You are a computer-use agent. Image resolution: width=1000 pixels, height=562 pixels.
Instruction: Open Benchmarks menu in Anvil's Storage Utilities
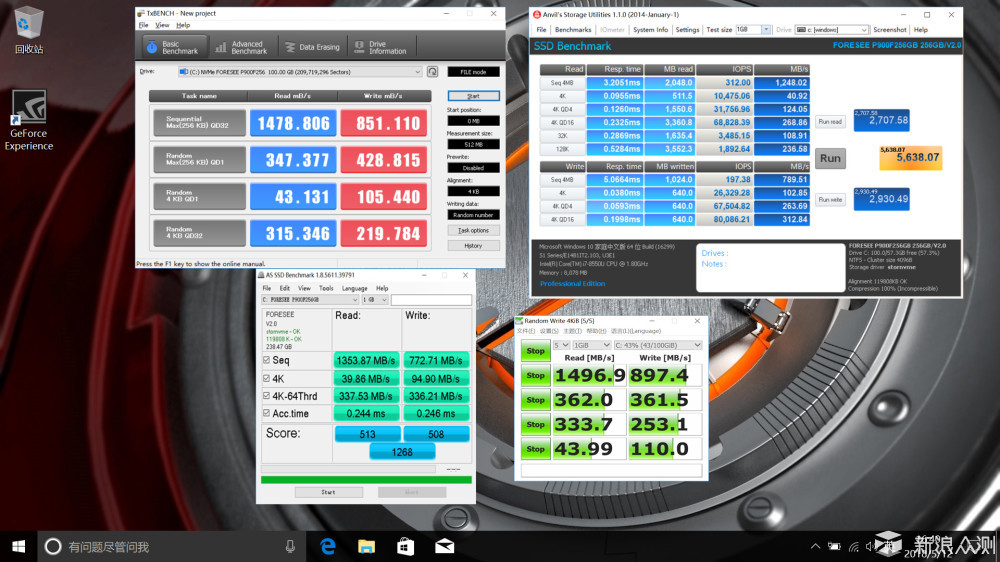pyautogui.click(x=573, y=30)
